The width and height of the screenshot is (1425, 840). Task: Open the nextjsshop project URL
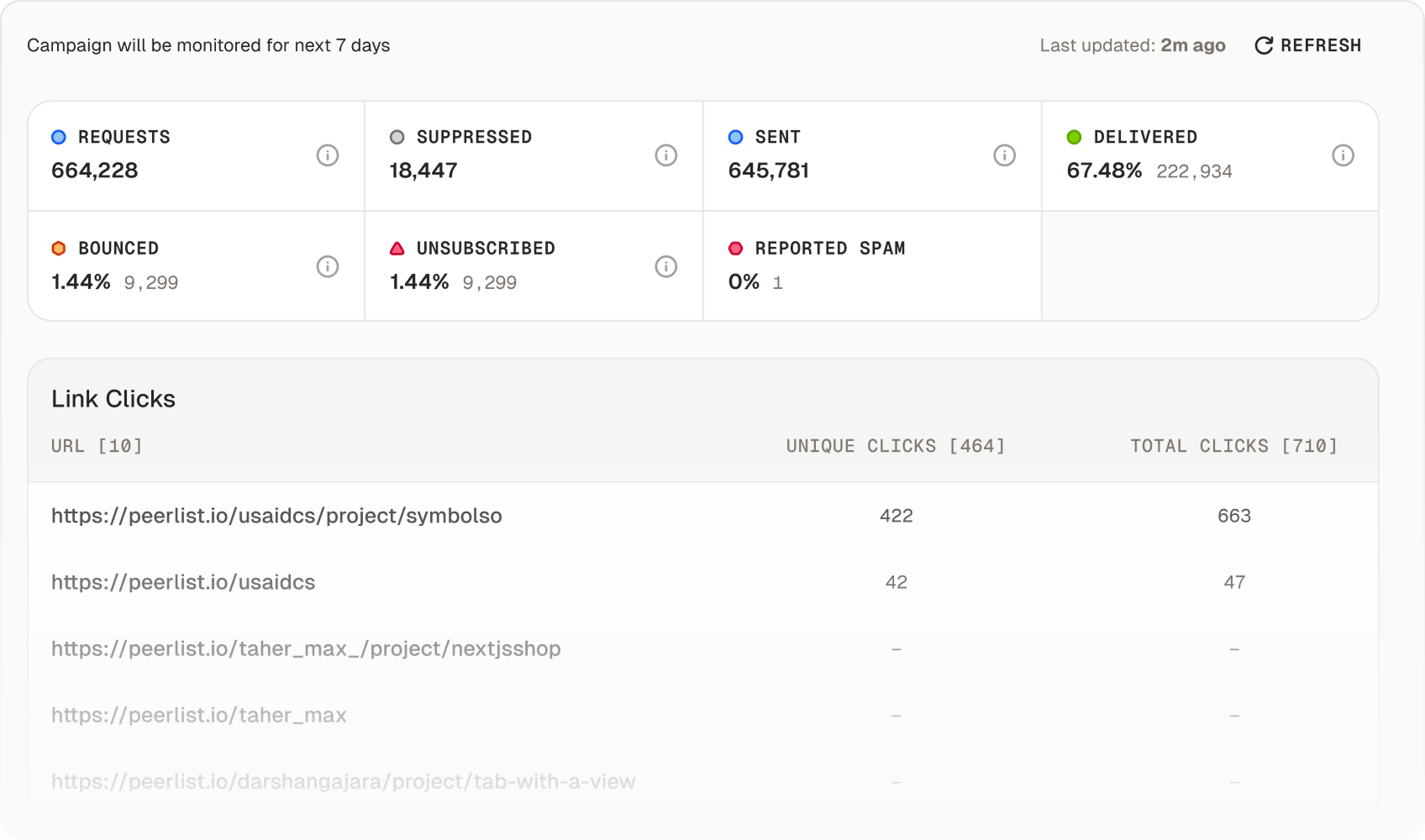pyautogui.click(x=308, y=648)
